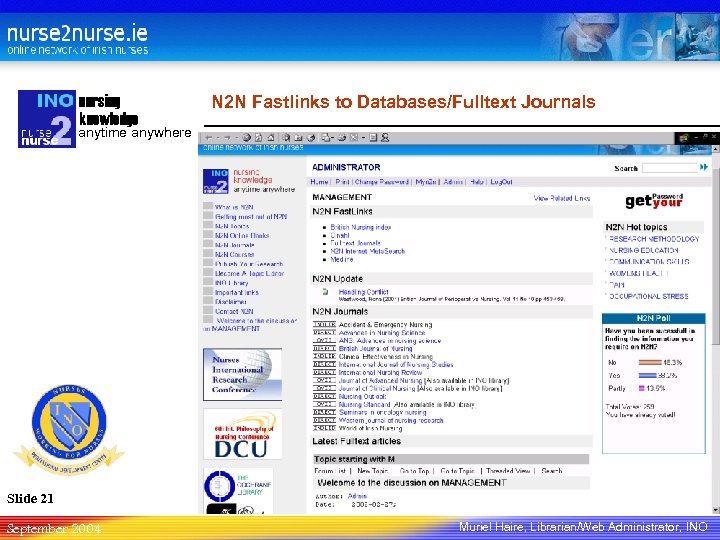The height and width of the screenshot is (540, 720).
Task: Open Contact N2N sidebar link
Action: 234,311
